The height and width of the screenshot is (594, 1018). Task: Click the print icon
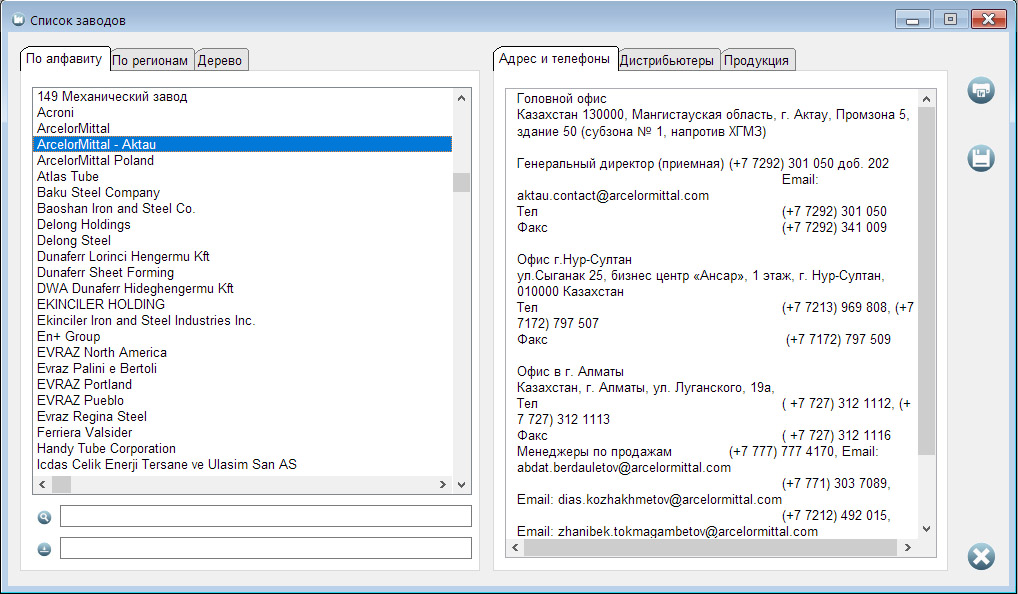[980, 90]
